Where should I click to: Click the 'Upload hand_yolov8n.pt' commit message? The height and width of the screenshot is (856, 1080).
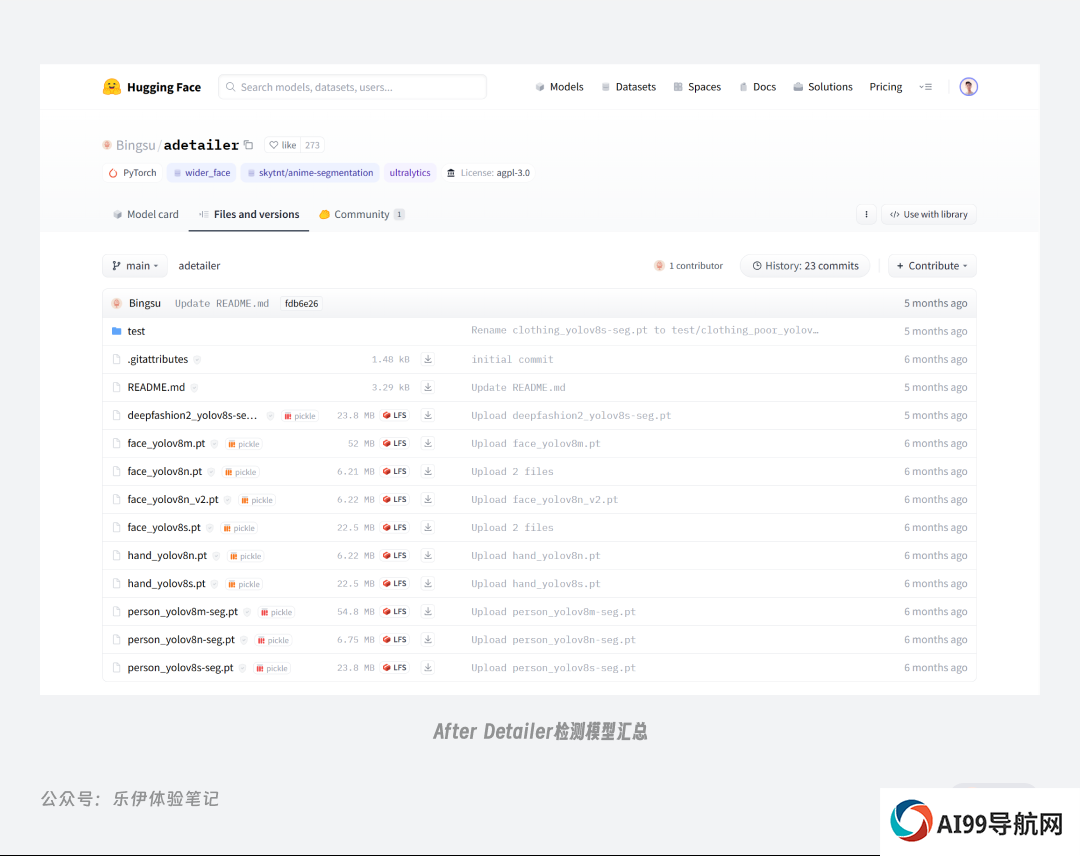536,556
